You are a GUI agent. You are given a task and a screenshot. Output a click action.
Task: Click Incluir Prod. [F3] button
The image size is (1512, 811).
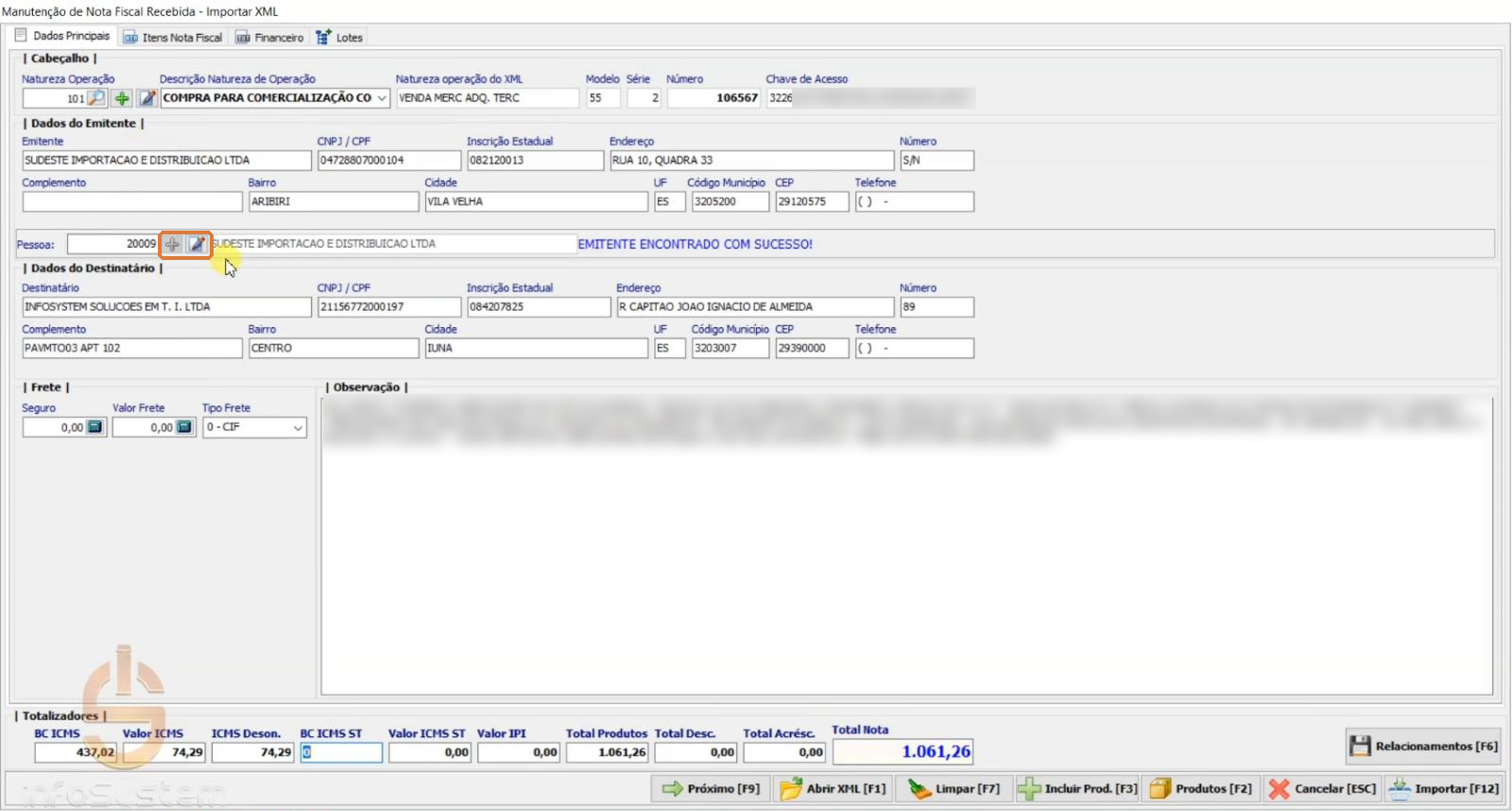coord(1077,788)
